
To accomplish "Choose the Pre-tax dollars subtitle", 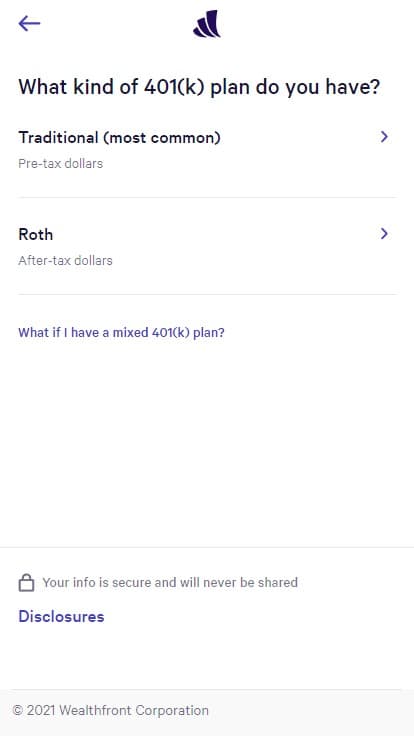I will 61,163.
